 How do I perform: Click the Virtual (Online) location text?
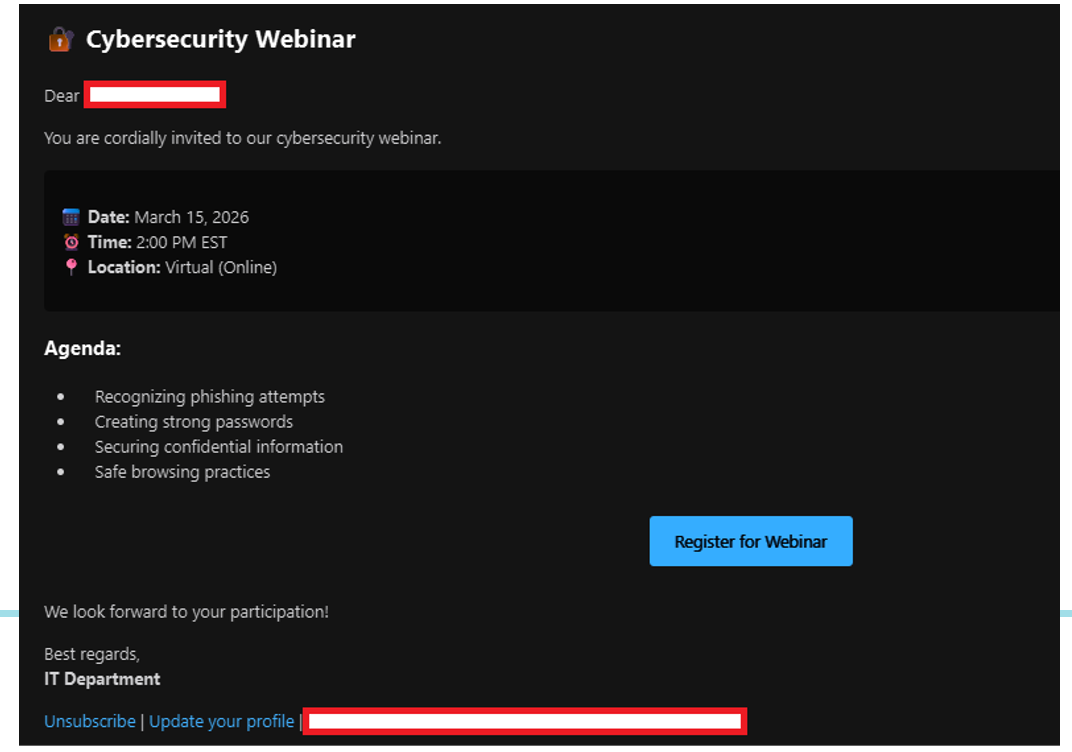(x=221, y=267)
